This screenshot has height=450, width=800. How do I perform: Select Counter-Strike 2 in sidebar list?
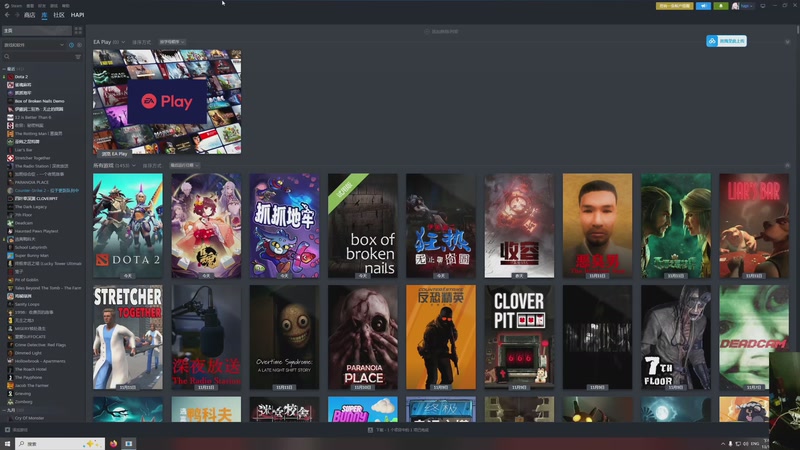pos(46,190)
